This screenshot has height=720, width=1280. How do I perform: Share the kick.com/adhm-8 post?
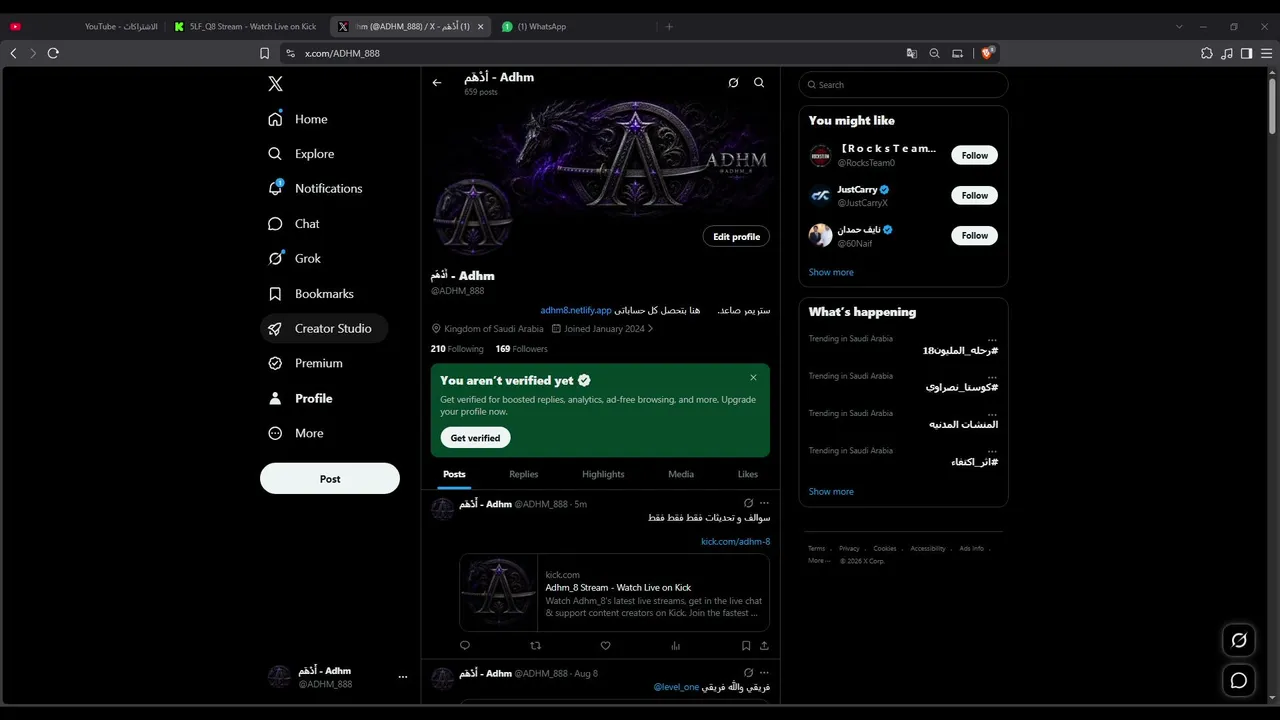tap(765, 646)
